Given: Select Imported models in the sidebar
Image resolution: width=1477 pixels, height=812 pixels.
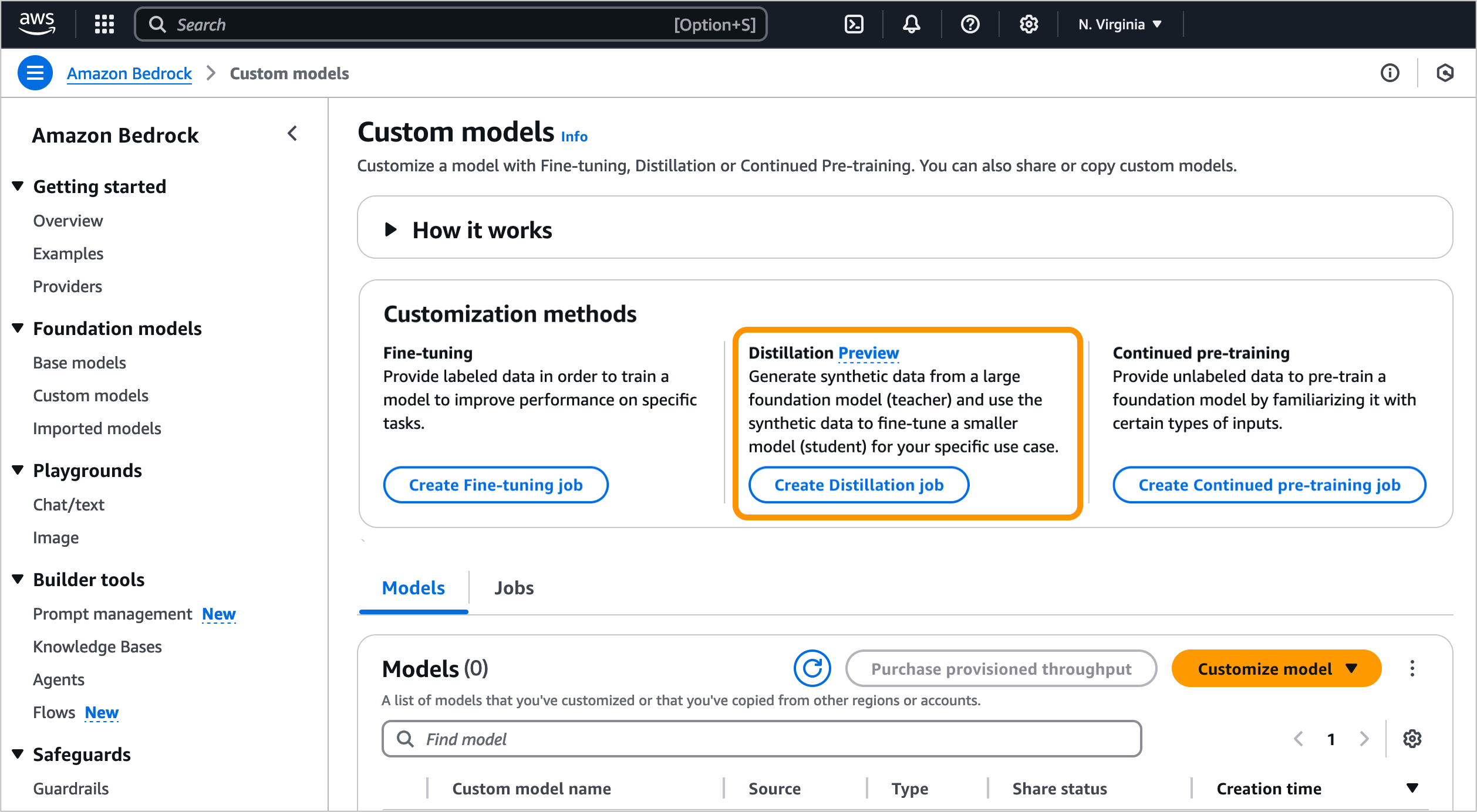Looking at the screenshot, I should (x=97, y=428).
